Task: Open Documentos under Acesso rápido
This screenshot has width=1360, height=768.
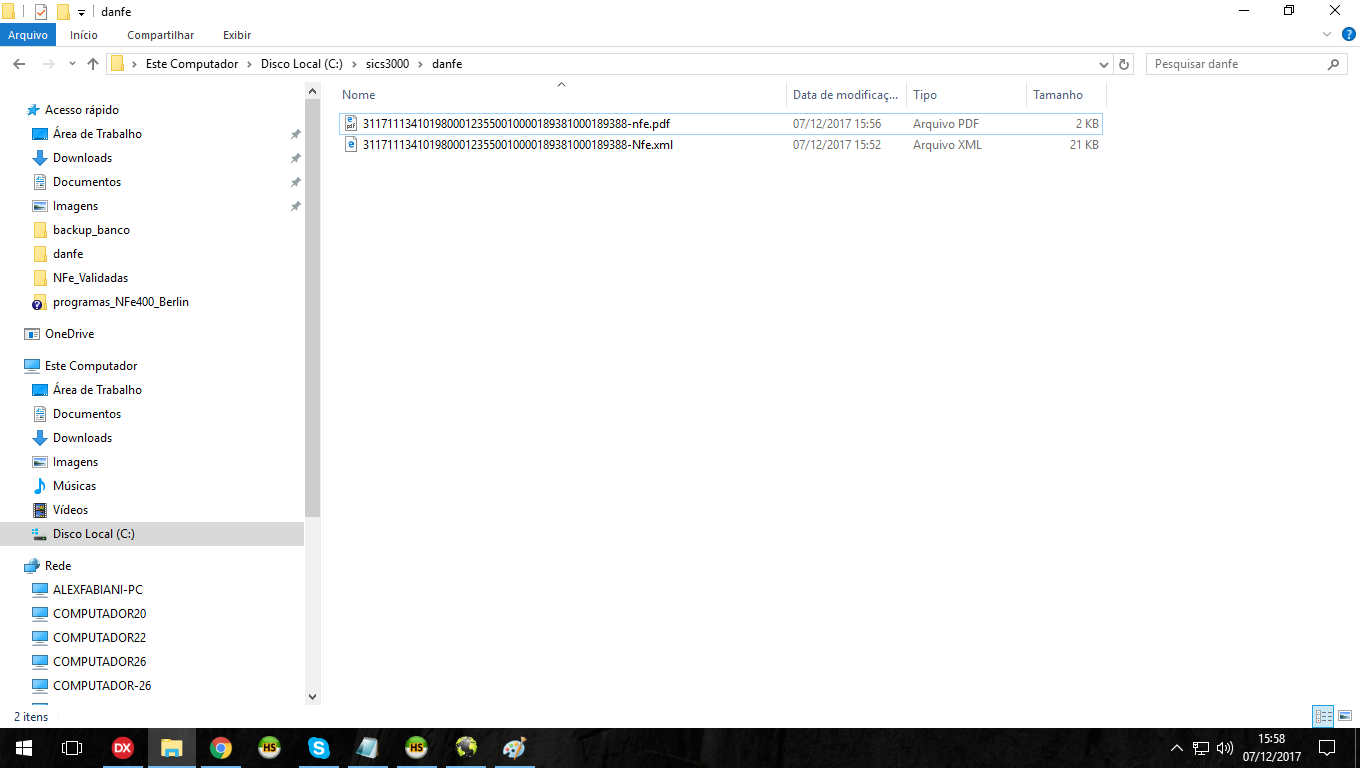Action: coord(87,182)
